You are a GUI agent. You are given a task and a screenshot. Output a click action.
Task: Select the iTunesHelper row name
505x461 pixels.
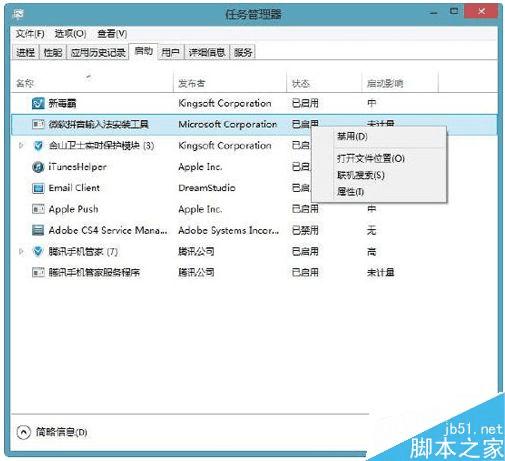pos(78,167)
